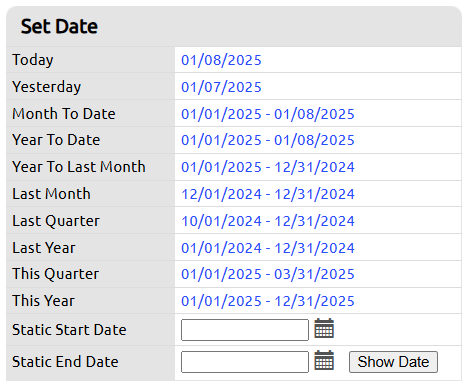Click the Set Date header title

[59, 27]
